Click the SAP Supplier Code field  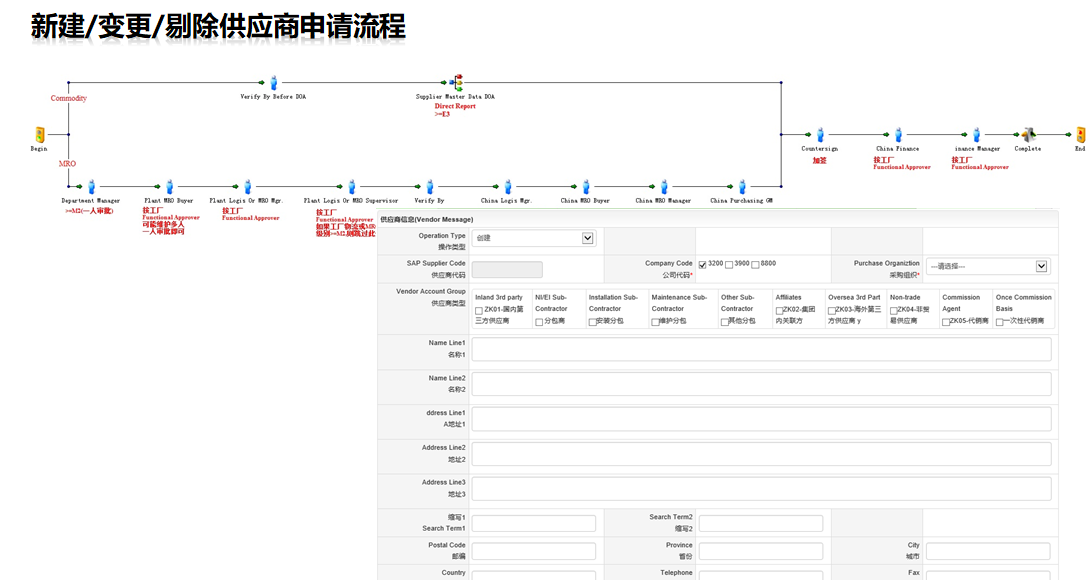[x=507, y=270]
